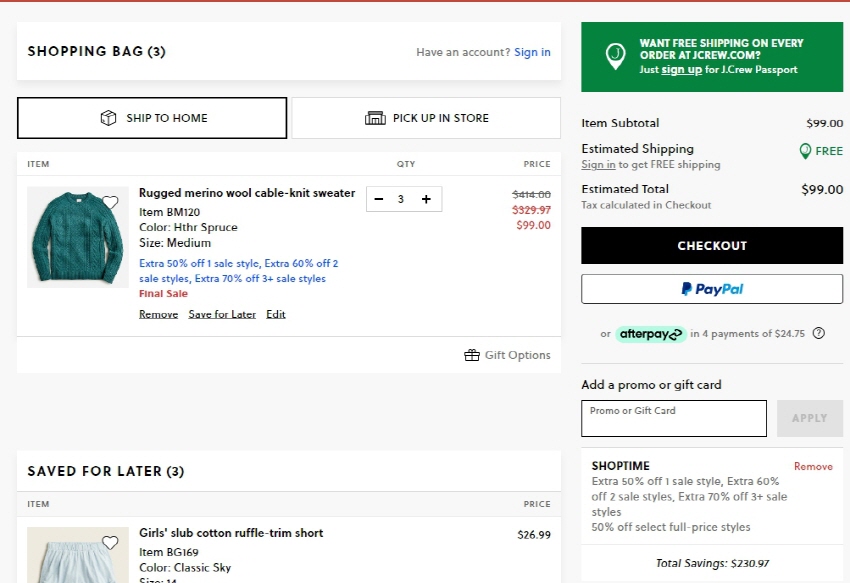Click the Color: Hthr Spruce text
The image size is (850, 583).
point(188,227)
